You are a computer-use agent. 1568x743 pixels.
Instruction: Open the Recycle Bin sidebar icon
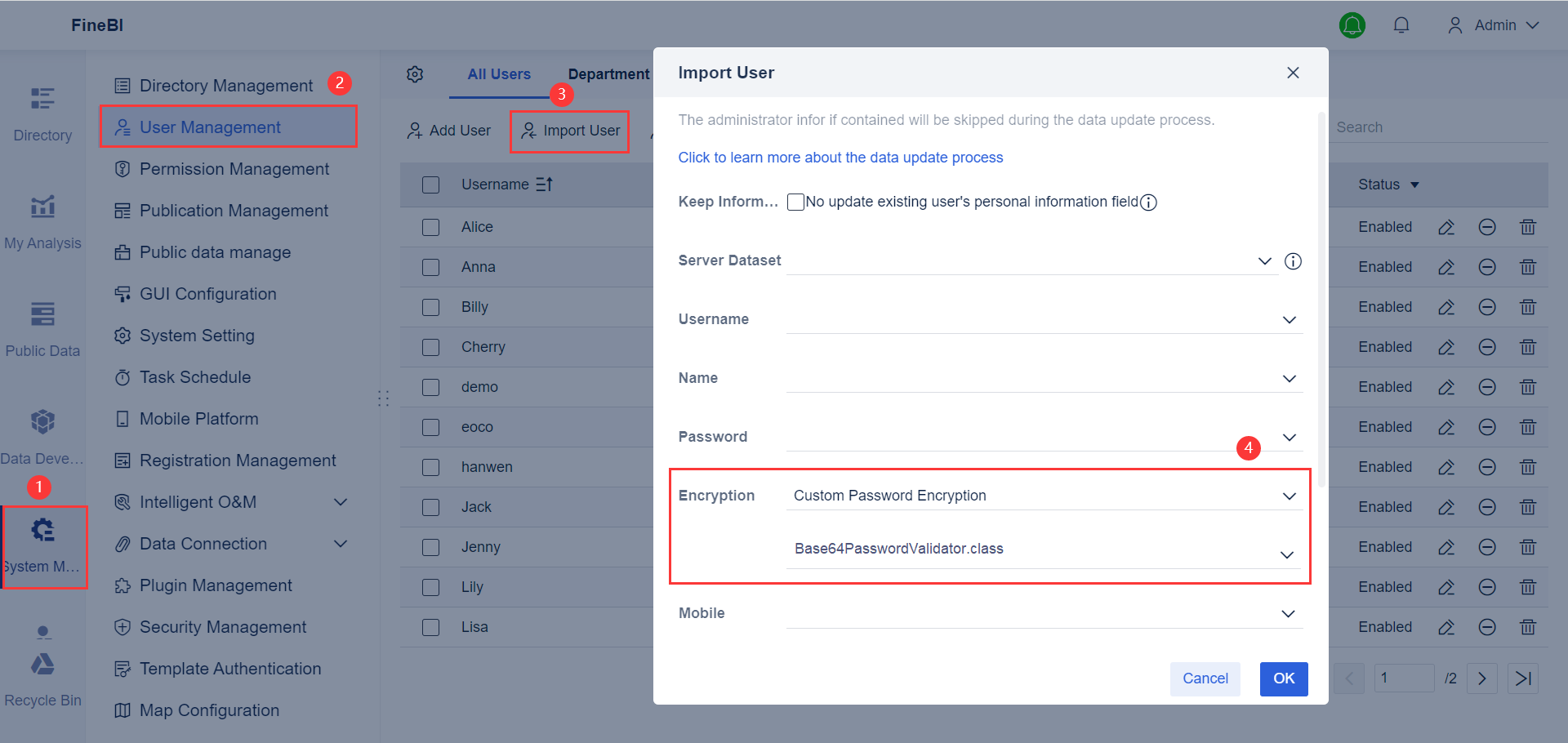42,665
